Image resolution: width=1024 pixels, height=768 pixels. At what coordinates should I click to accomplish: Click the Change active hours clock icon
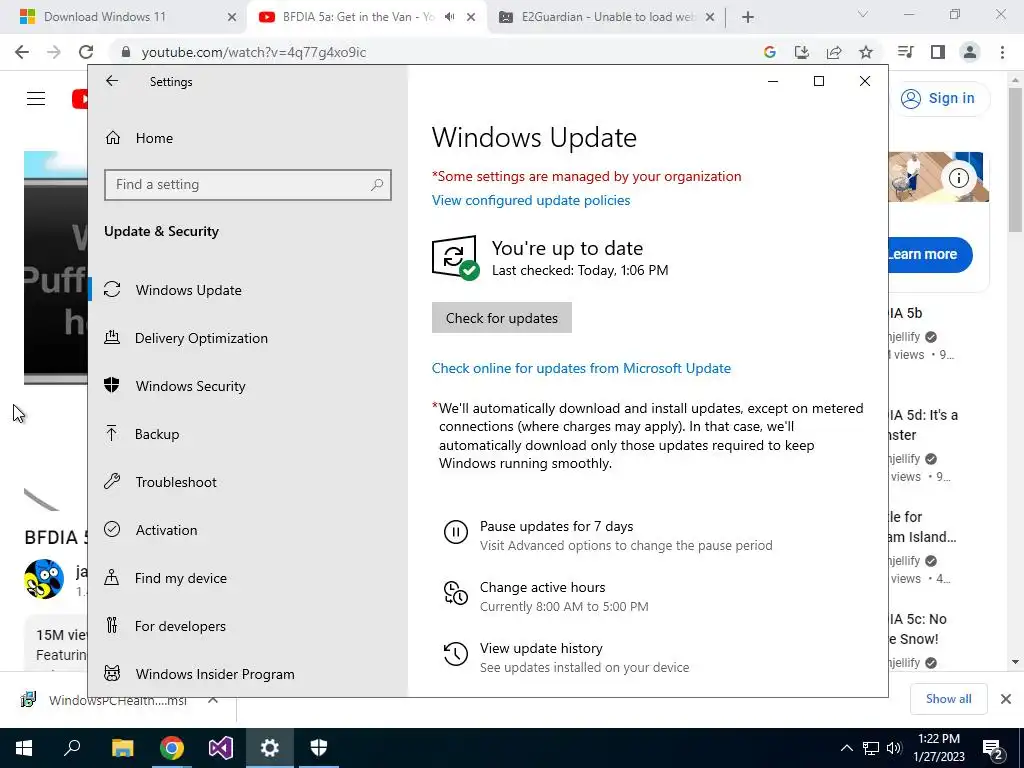(455, 593)
